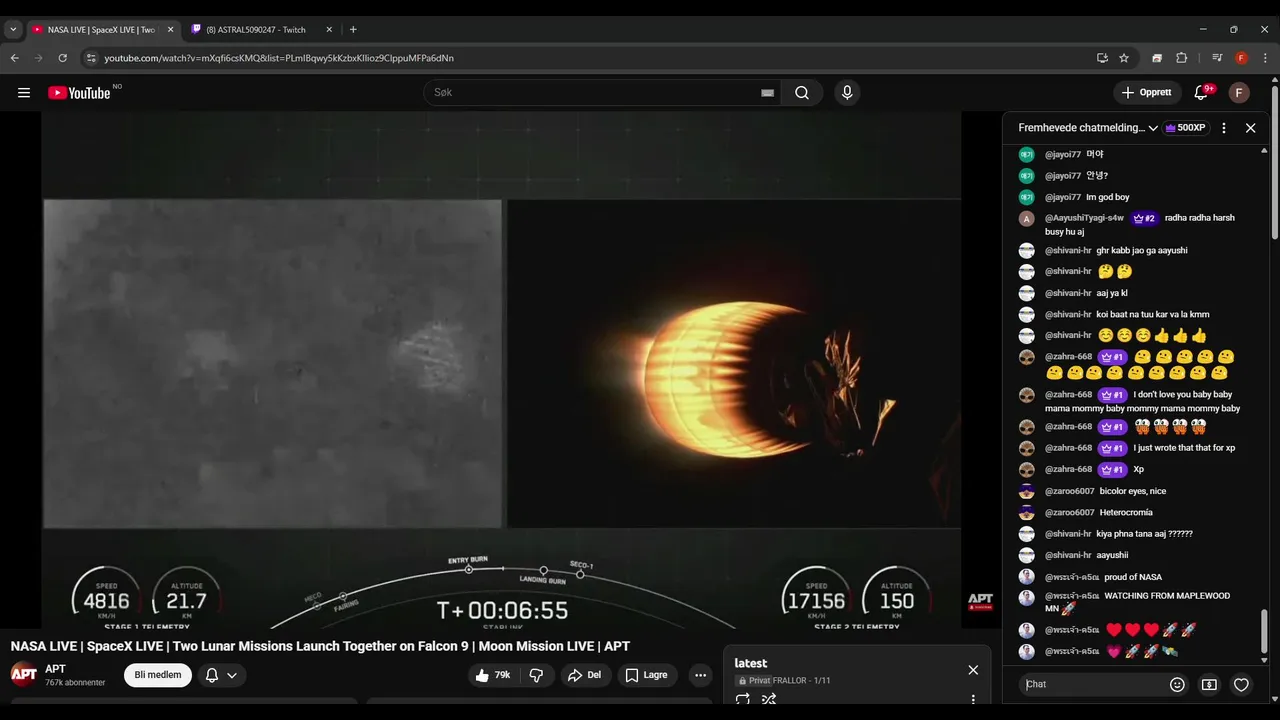Start voice search with the microphone
Viewport: 1280px width, 720px height.
(x=847, y=93)
